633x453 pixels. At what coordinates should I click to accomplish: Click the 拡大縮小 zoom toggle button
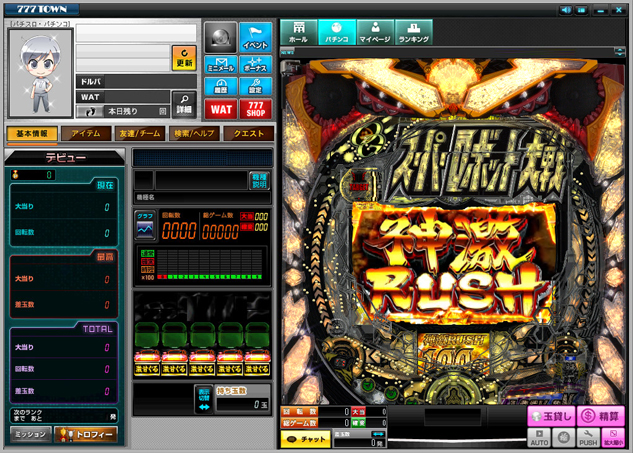(x=613, y=438)
